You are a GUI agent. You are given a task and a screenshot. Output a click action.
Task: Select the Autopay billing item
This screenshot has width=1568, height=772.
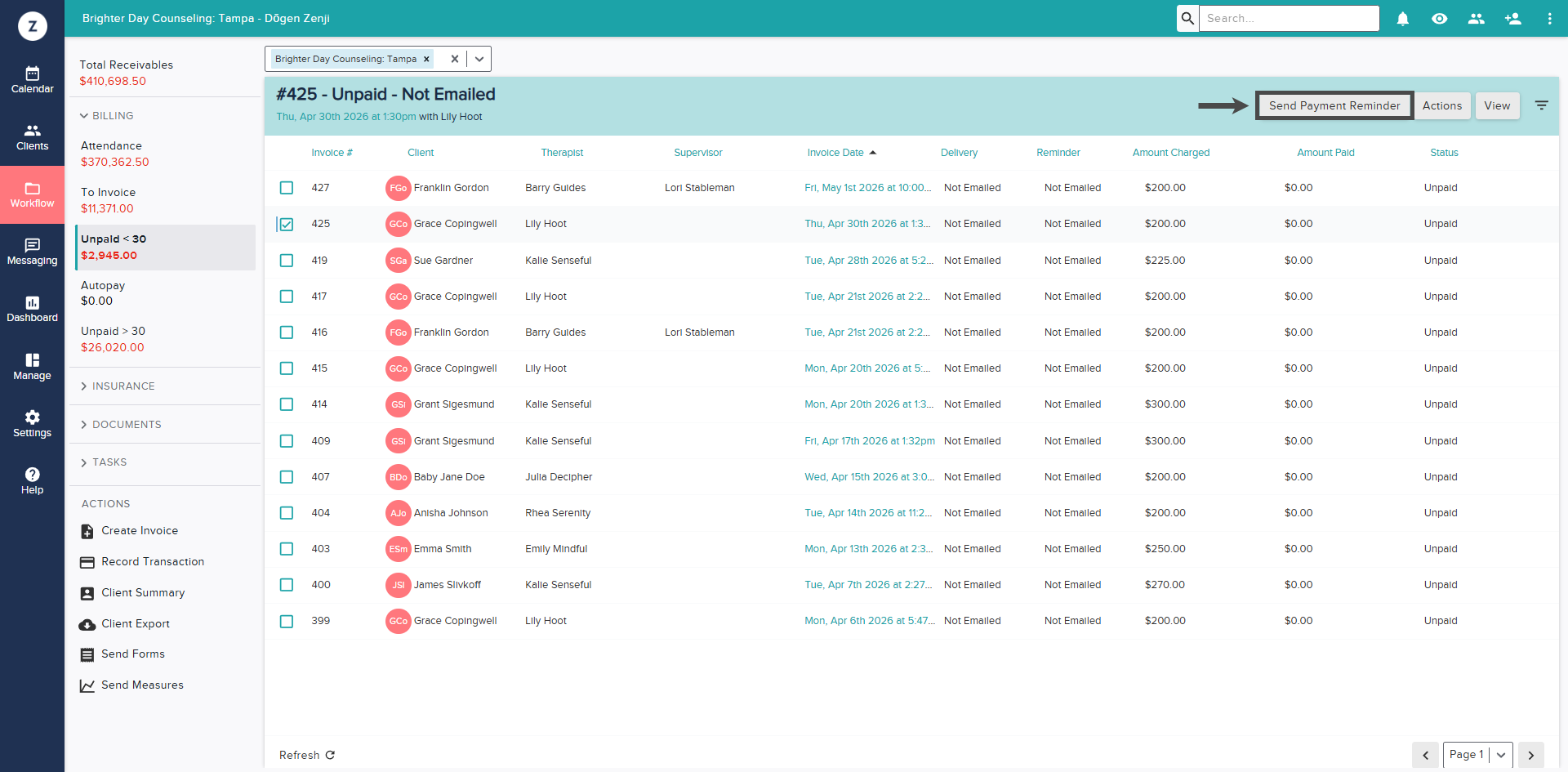[x=165, y=293]
